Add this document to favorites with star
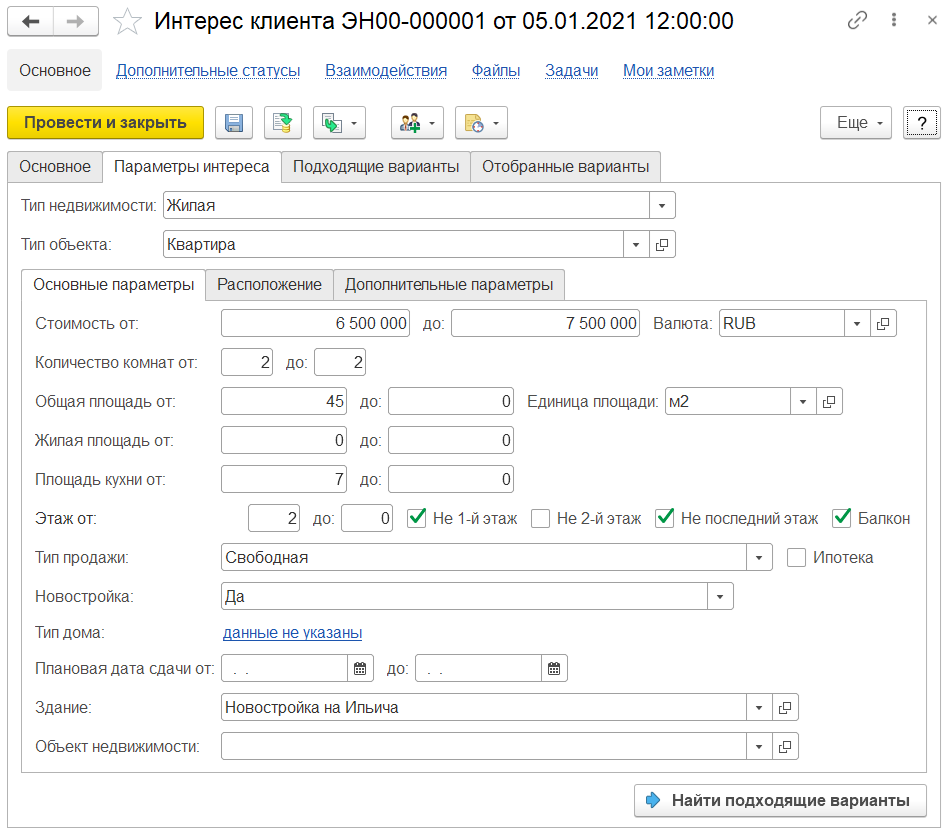 (127, 22)
